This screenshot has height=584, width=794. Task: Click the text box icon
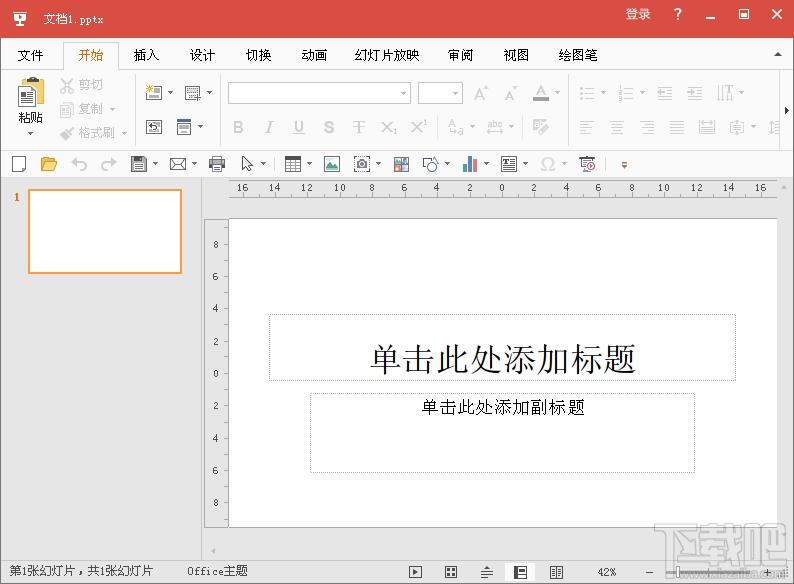508,164
